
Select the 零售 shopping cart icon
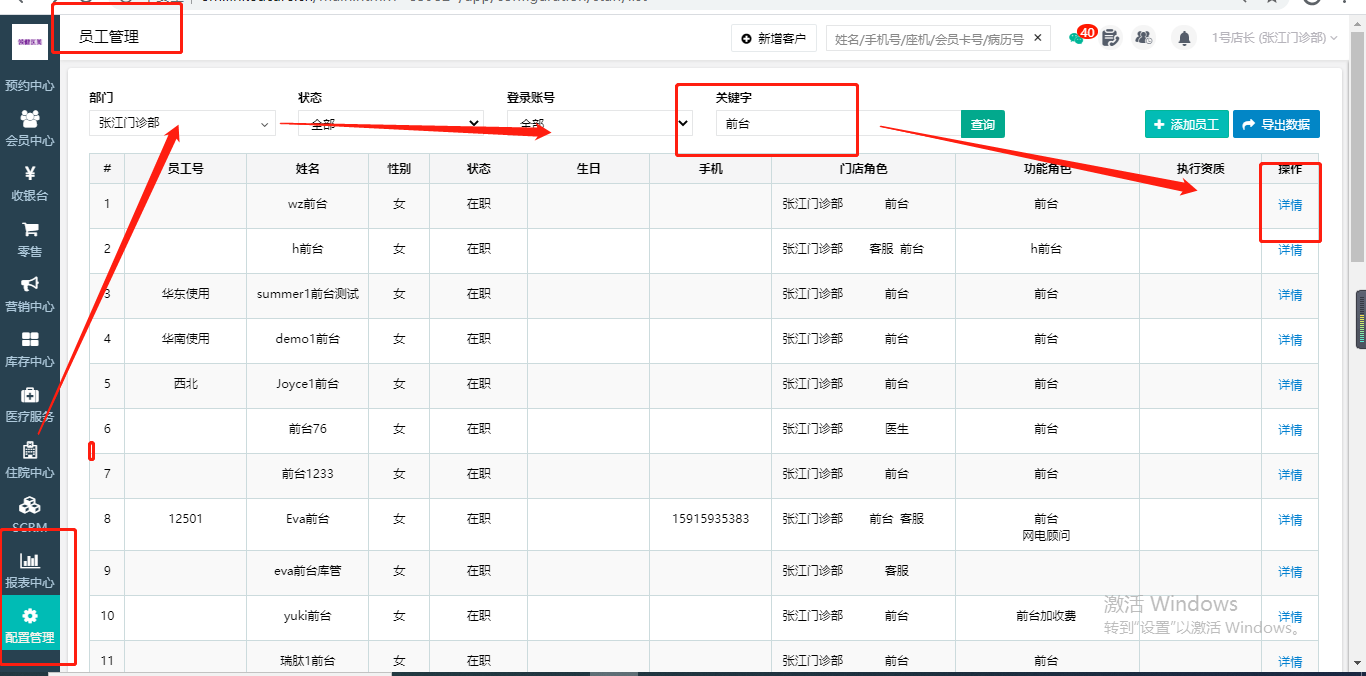tap(30, 230)
